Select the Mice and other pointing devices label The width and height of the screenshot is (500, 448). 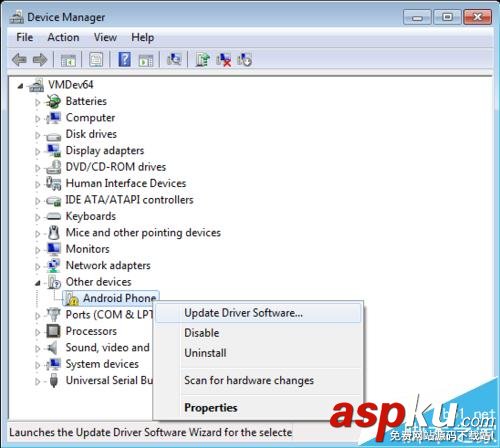(143, 232)
